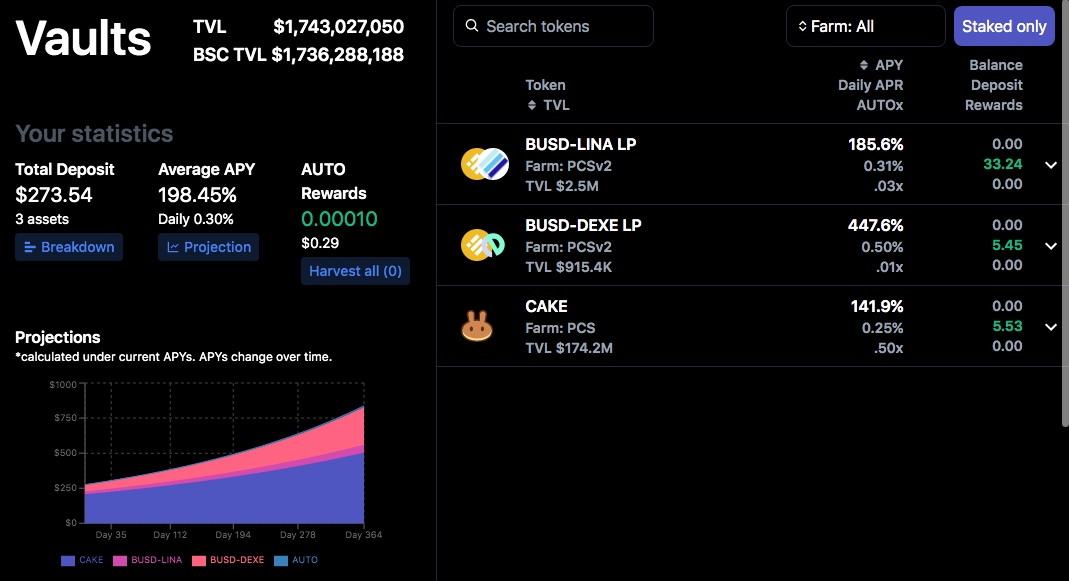Click the Average APY 198.45% value
1069x581 pixels.
[197, 195]
